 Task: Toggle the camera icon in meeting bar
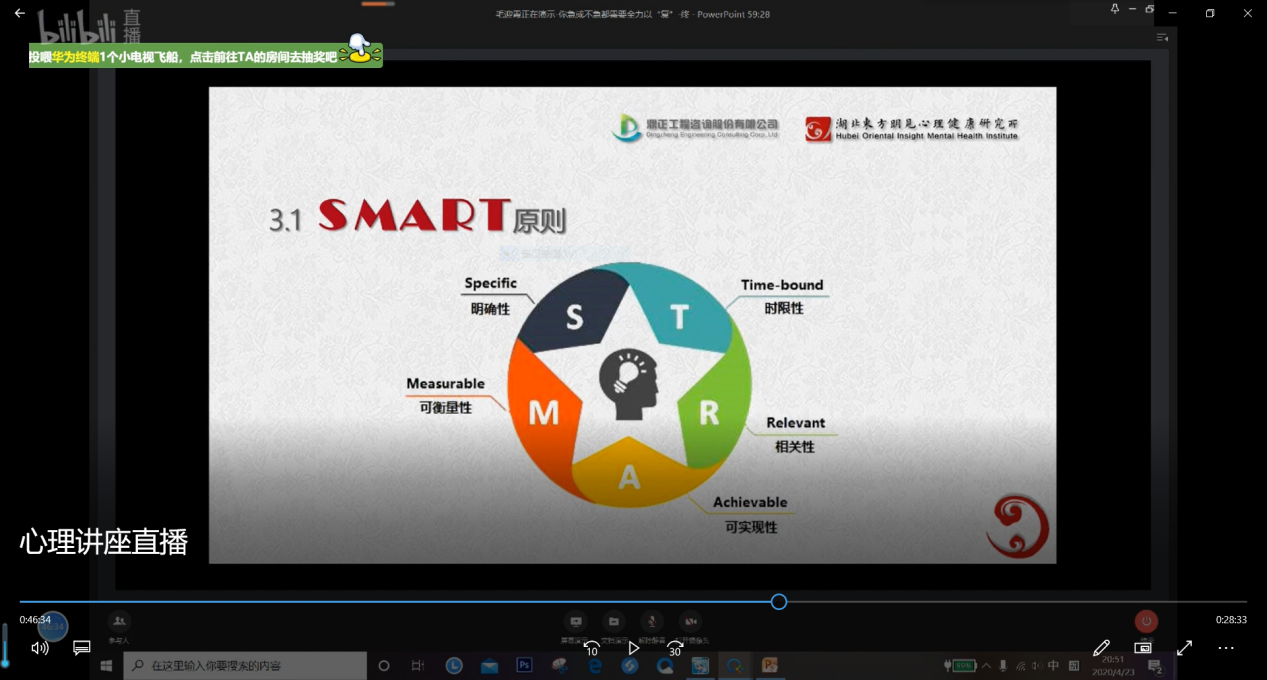(690, 622)
